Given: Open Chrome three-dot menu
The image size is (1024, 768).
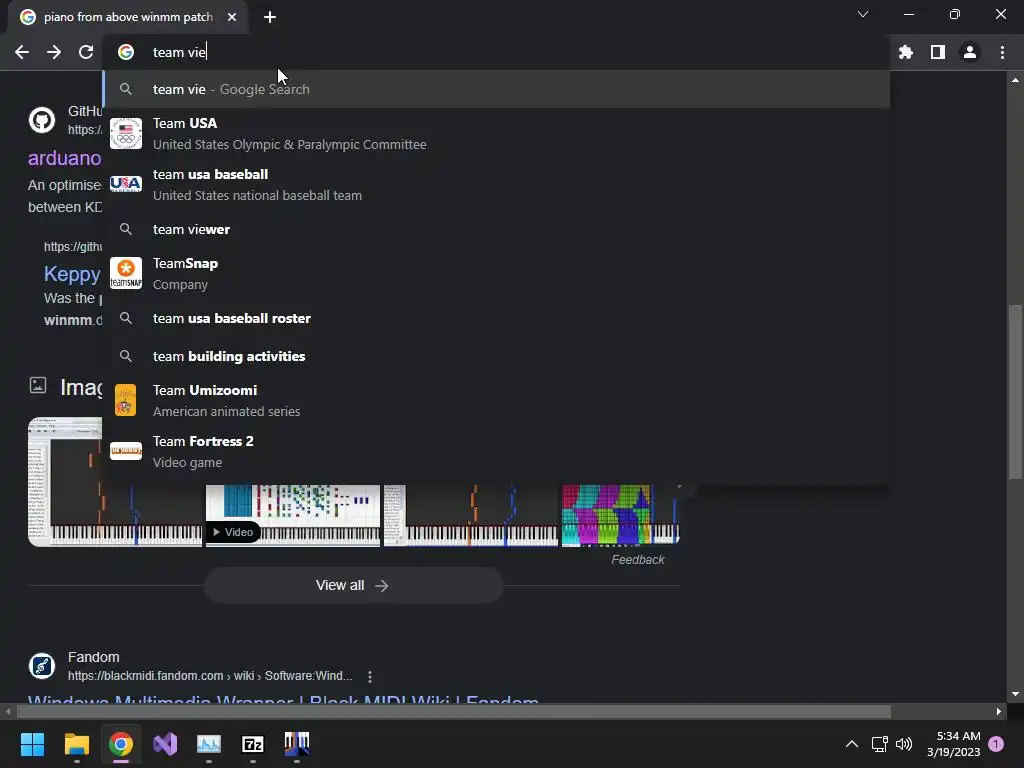Looking at the screenshot, I should pyautogui.click(x=1002, y=52).
